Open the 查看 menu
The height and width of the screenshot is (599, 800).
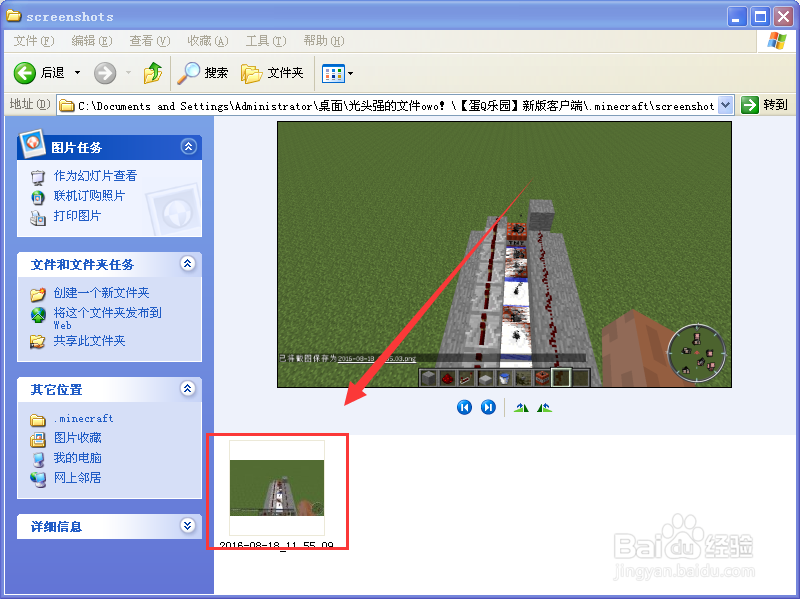pyautogui.click(x=149, y=41)
